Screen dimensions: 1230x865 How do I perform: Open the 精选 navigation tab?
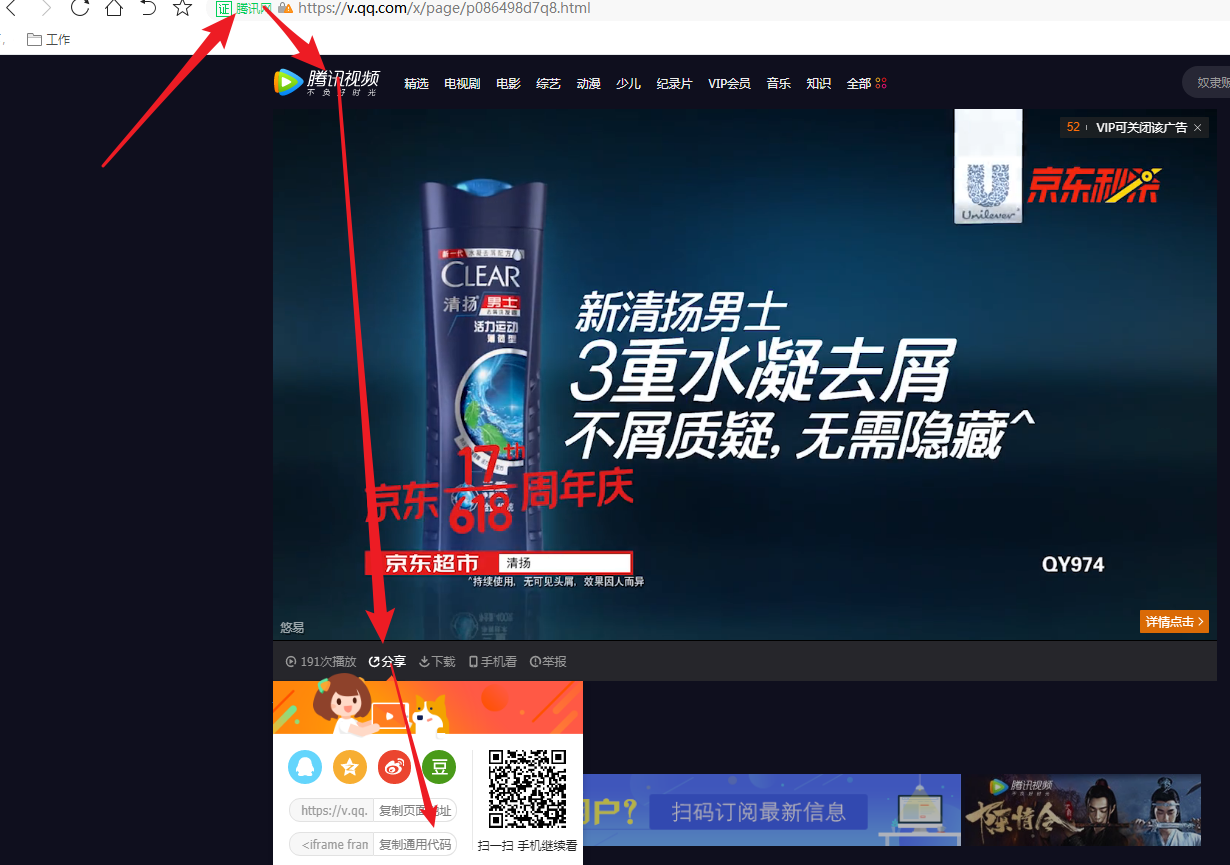(416, 84)
